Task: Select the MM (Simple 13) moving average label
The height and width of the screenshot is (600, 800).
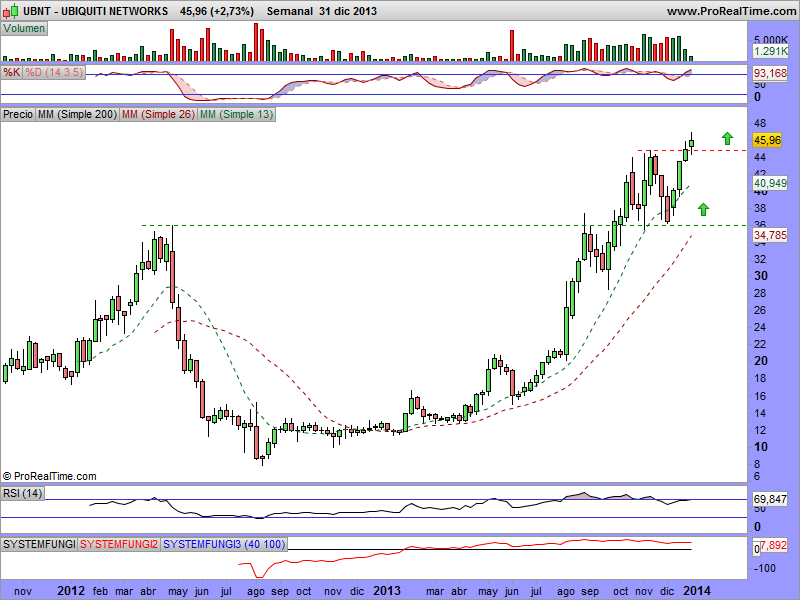Action: point(236,114)
